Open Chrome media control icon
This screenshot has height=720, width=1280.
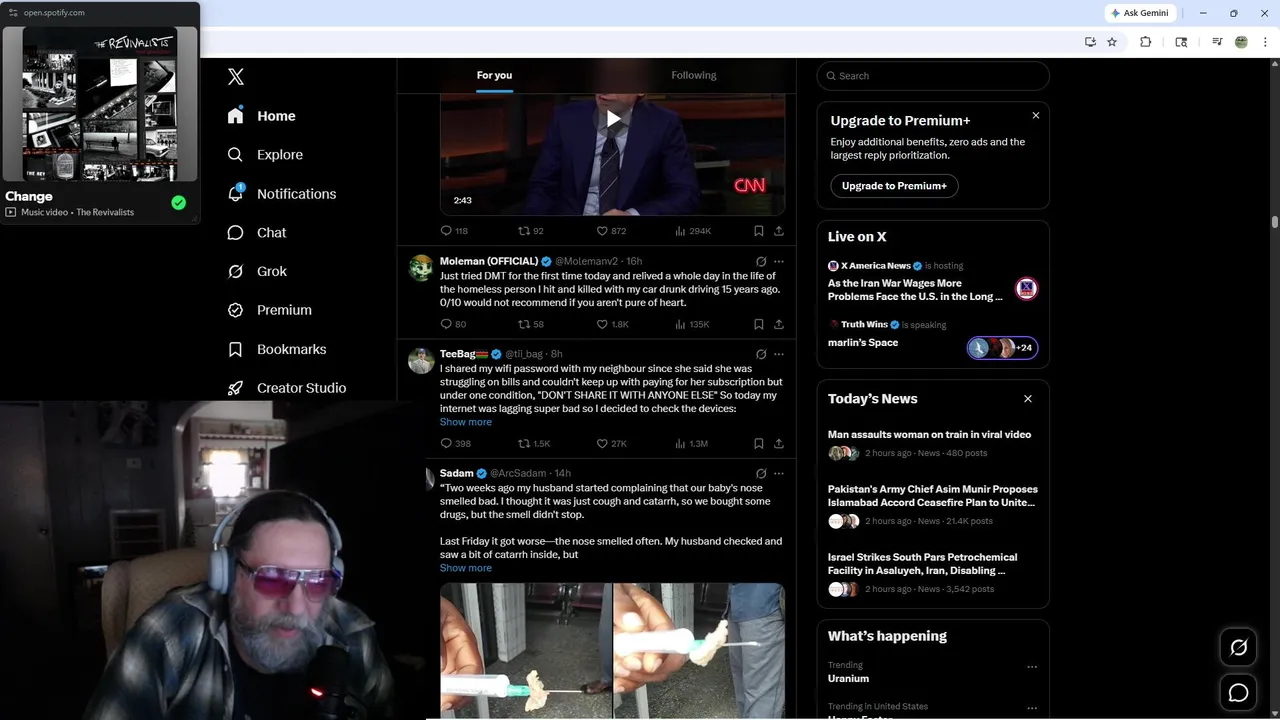click(1217, 42)
